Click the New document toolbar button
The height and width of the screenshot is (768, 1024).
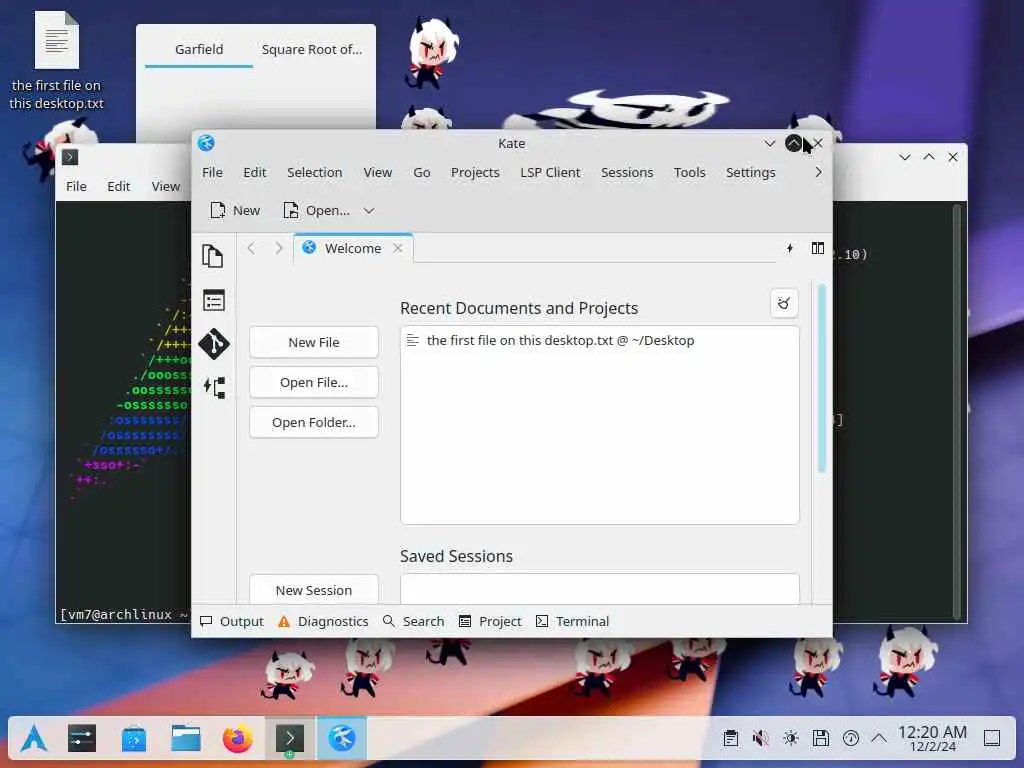[235, 210]
